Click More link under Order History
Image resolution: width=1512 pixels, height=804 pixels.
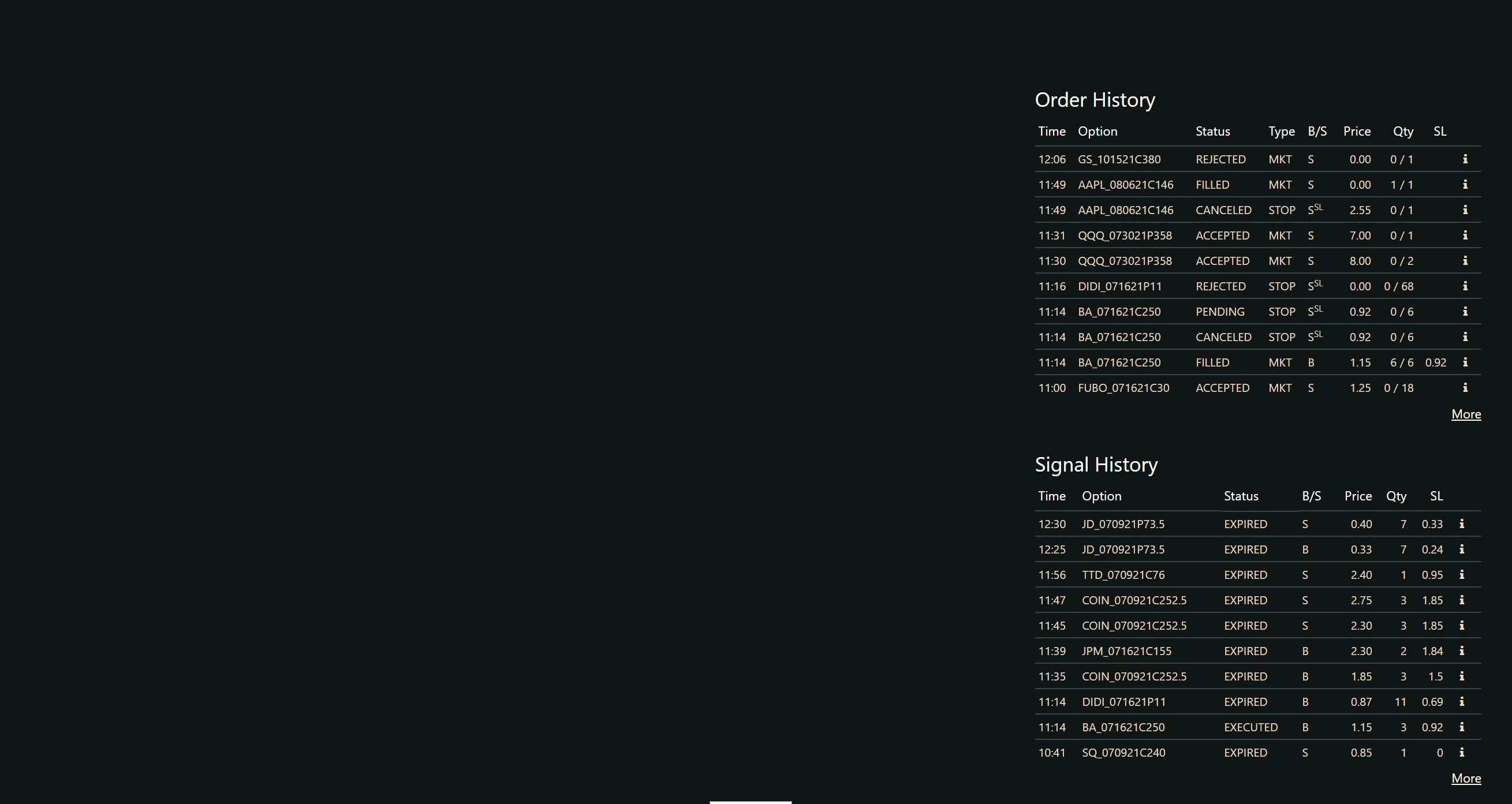(1466, 414)
